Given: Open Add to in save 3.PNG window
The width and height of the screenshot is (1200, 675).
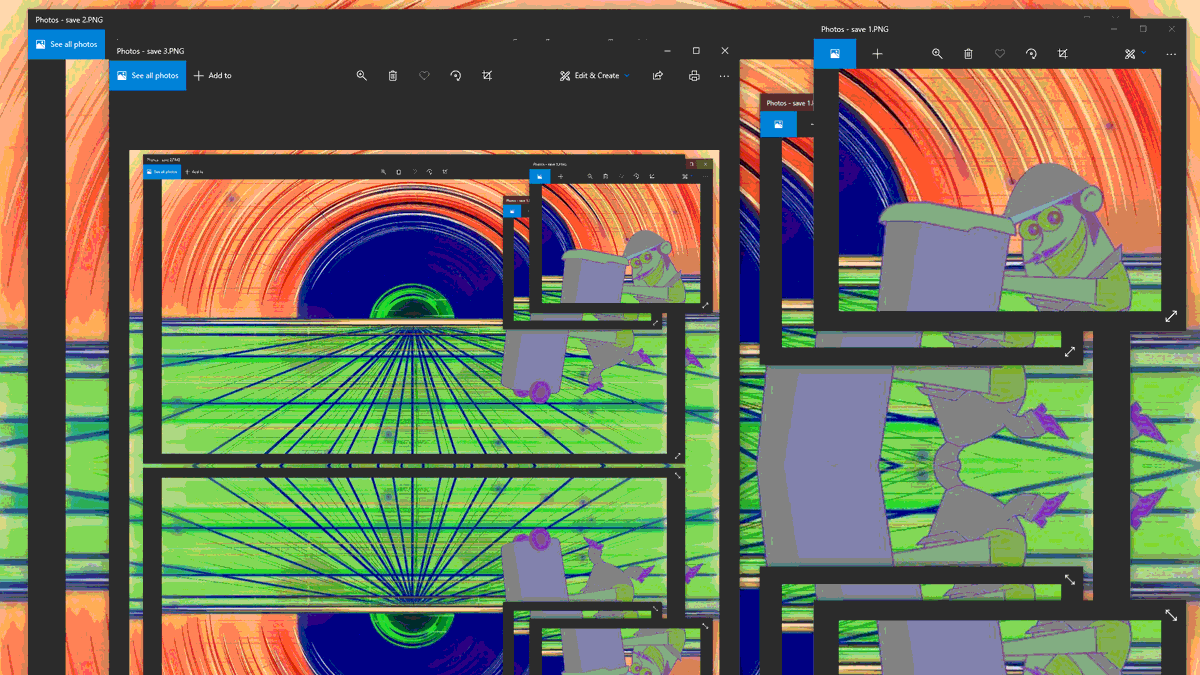Looking at the screenshot, I should point(212,75).
